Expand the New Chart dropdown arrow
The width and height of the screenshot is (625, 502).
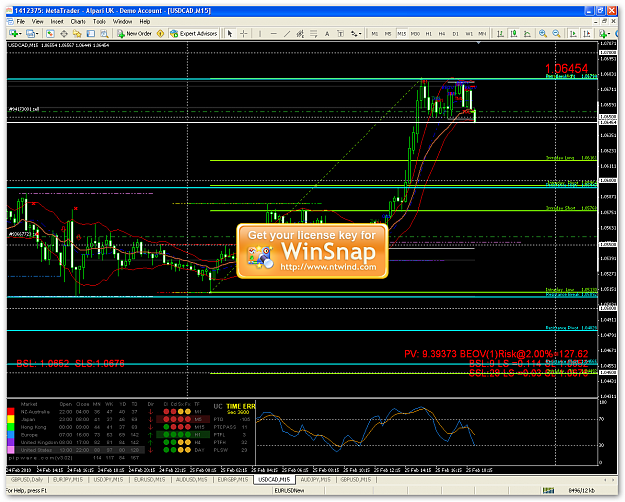coord(20,34)
